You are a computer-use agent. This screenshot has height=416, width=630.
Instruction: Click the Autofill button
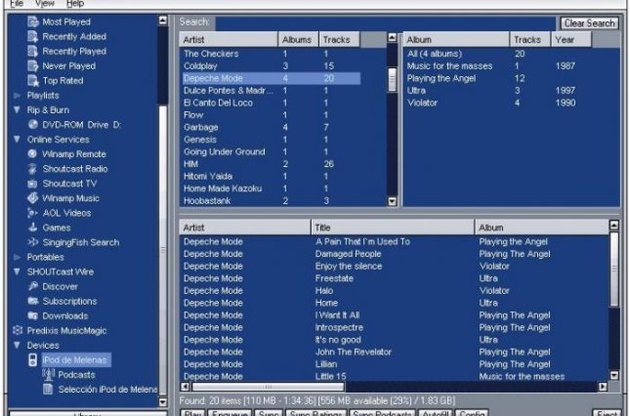point(435,413)
